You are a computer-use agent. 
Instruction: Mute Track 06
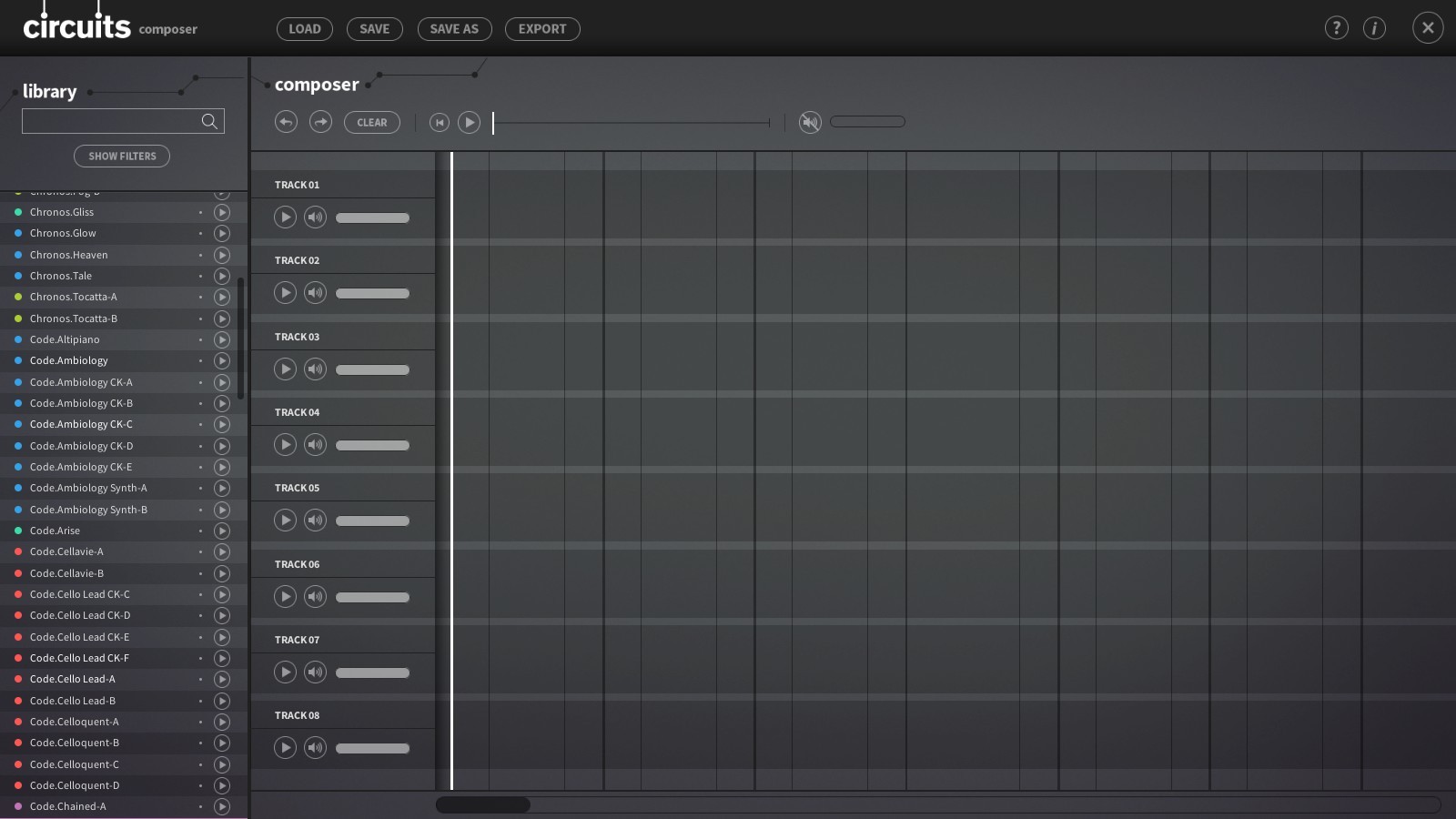[315, 597]
